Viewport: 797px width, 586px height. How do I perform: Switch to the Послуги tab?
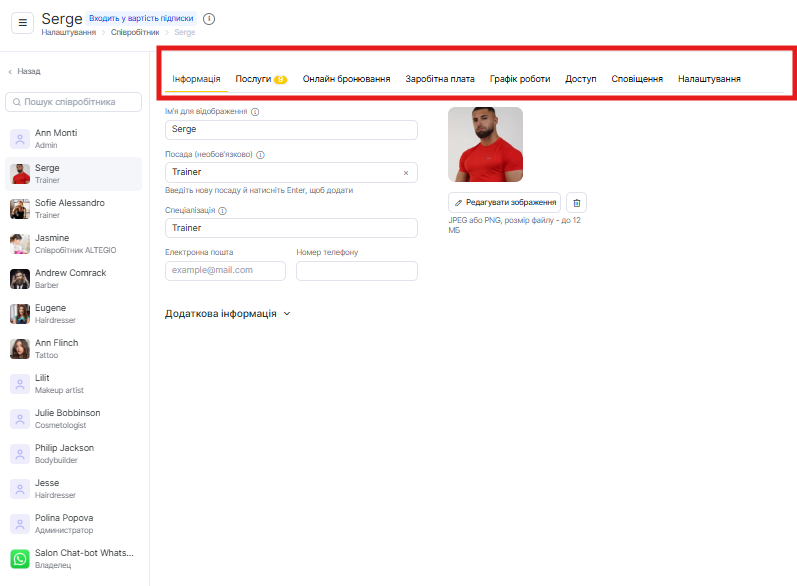pos(260,79)
